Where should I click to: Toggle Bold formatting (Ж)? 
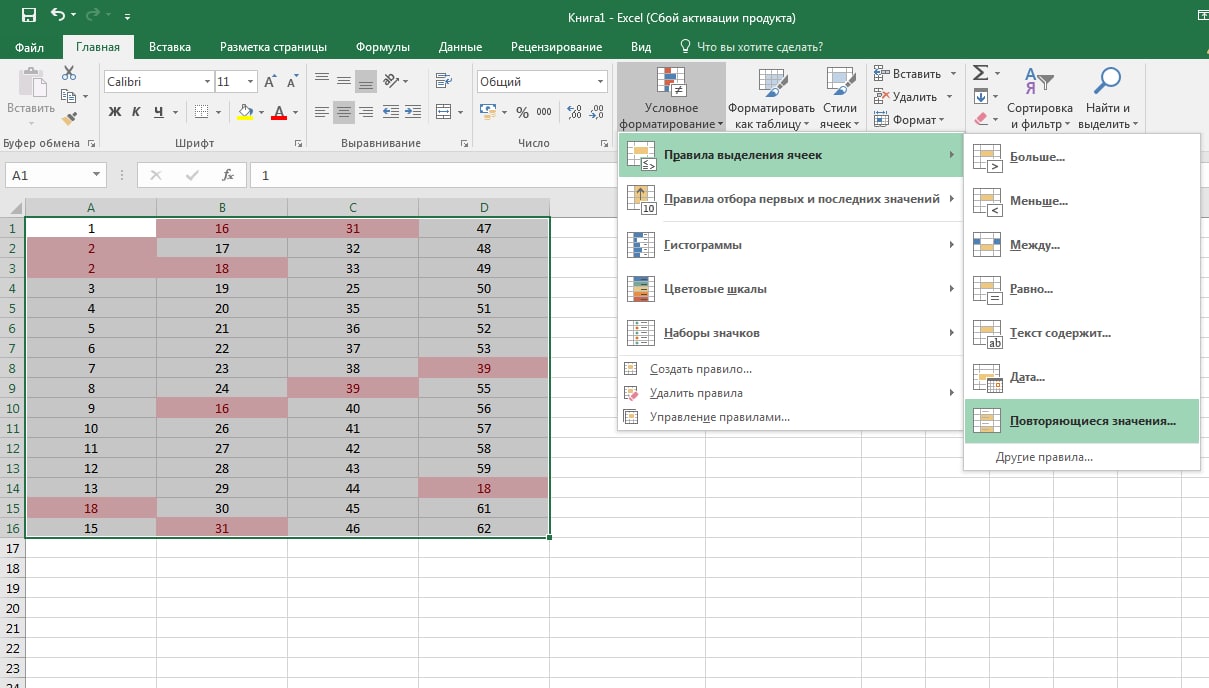[115, 112]
